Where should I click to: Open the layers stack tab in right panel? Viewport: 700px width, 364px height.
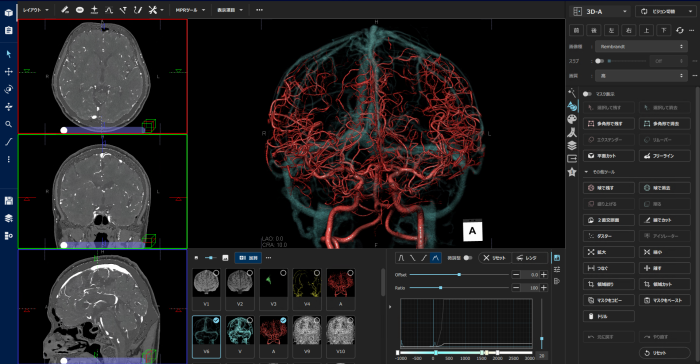572,146
